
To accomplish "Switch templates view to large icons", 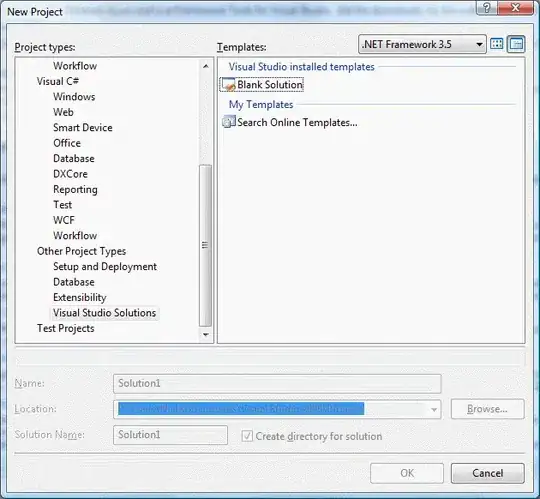I will pyautogui.click(x=496, y=44).
